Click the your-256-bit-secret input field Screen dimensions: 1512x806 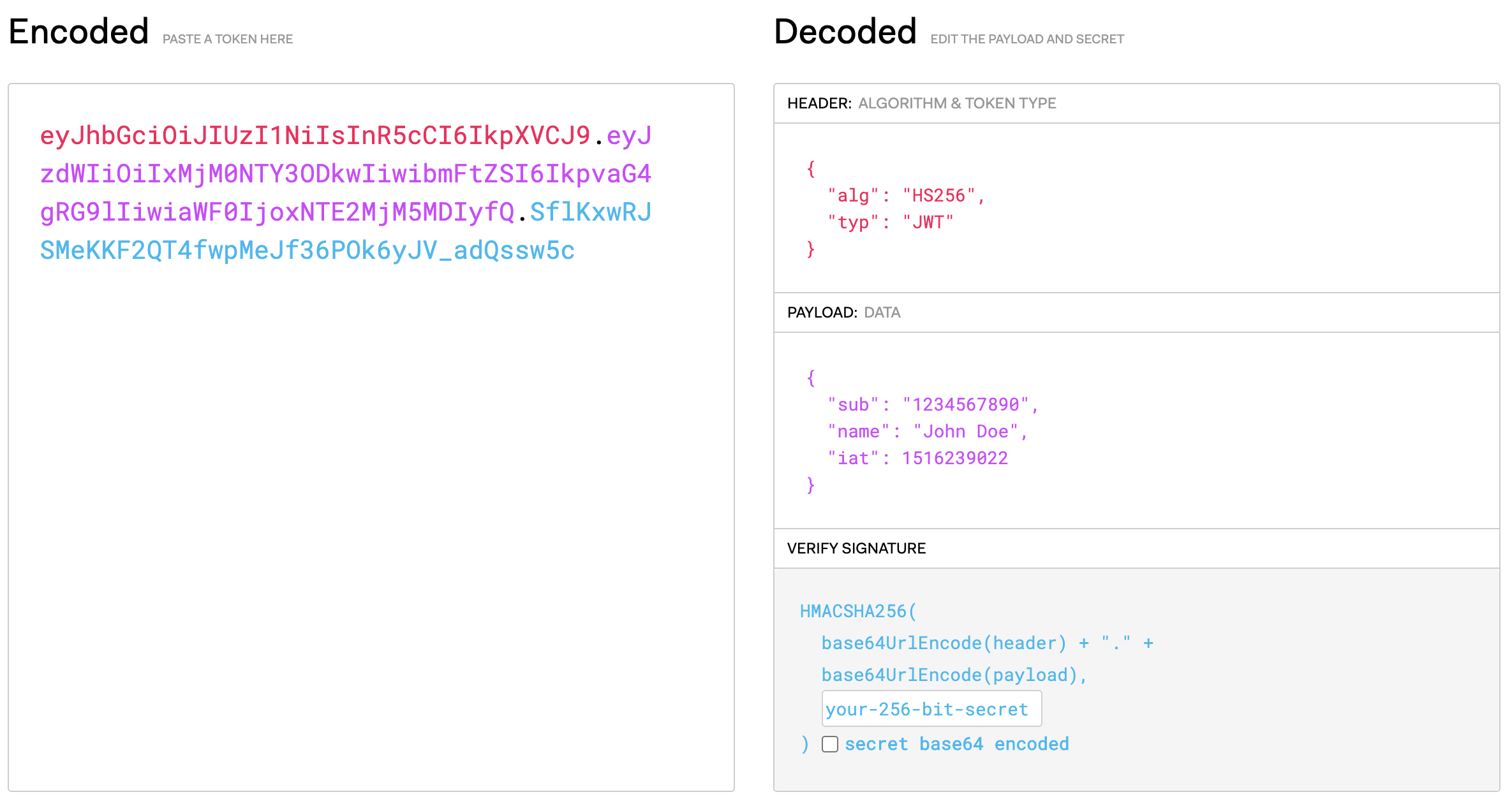(931, 709)
